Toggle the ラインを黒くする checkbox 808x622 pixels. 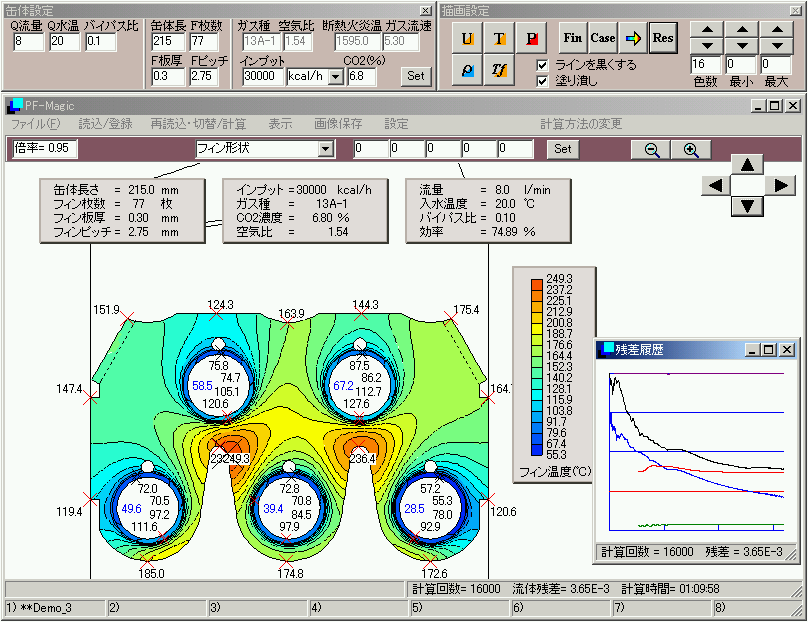coord(542,65)
